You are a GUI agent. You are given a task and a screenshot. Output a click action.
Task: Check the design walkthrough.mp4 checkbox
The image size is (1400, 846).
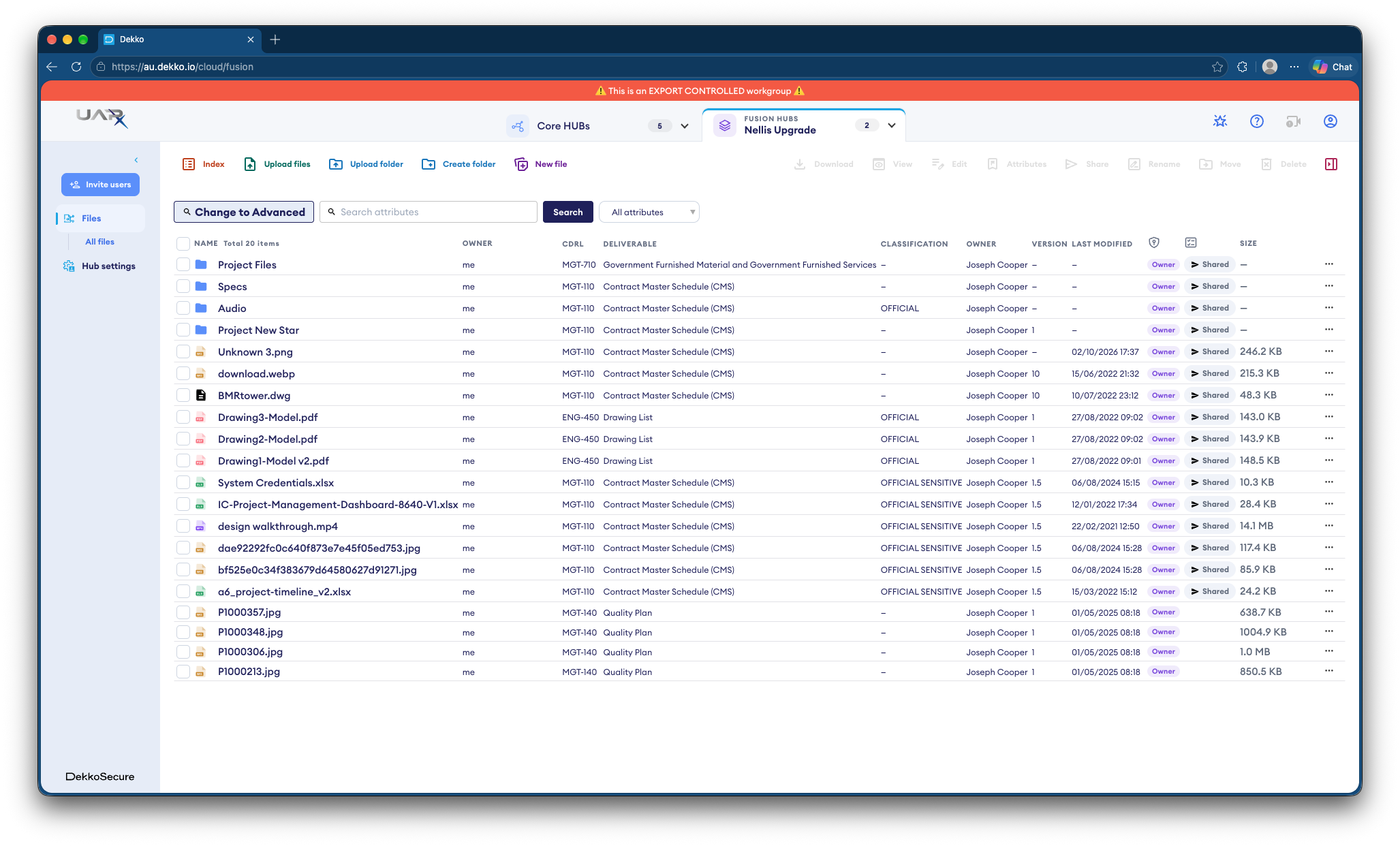(183, 526)
